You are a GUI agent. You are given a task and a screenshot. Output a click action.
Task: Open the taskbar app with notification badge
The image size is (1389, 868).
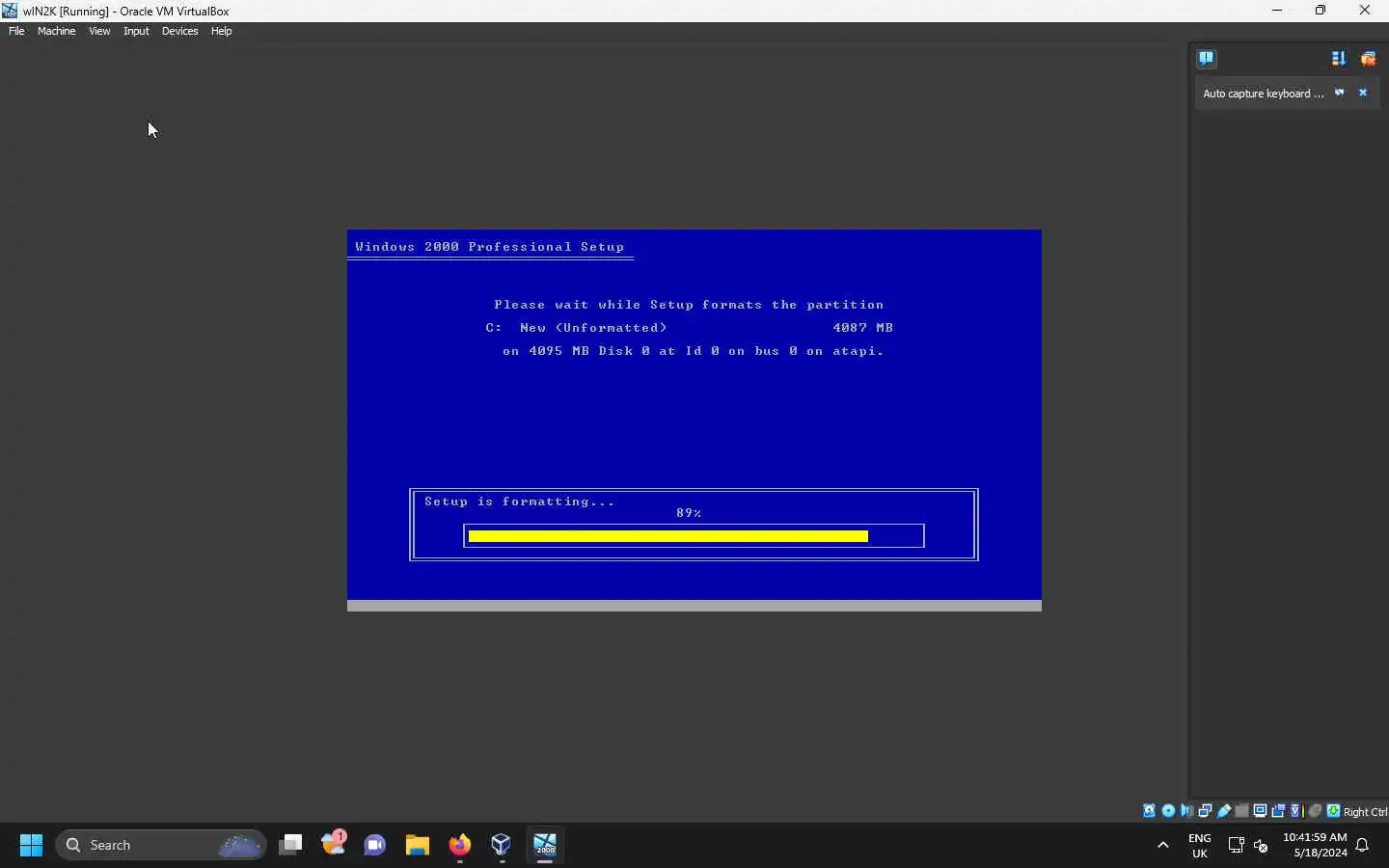[334, 843]
